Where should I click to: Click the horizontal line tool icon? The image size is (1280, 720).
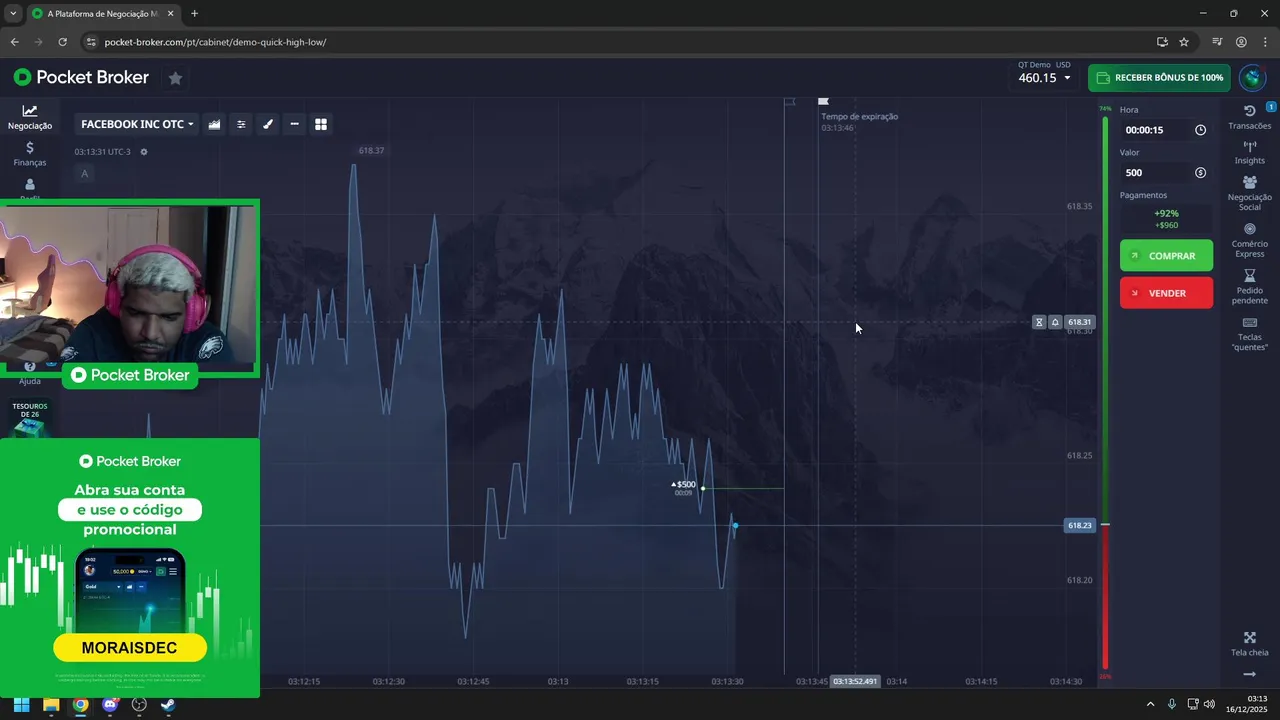[x=294, y=124]
